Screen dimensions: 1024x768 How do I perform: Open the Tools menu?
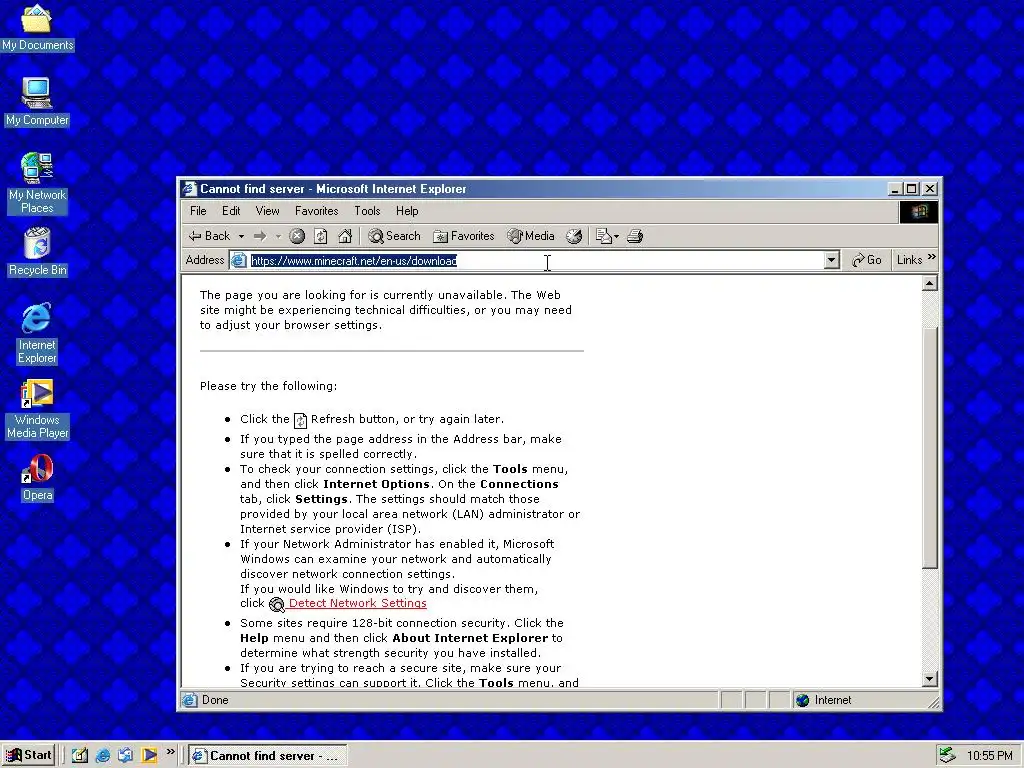pos(367,211)
